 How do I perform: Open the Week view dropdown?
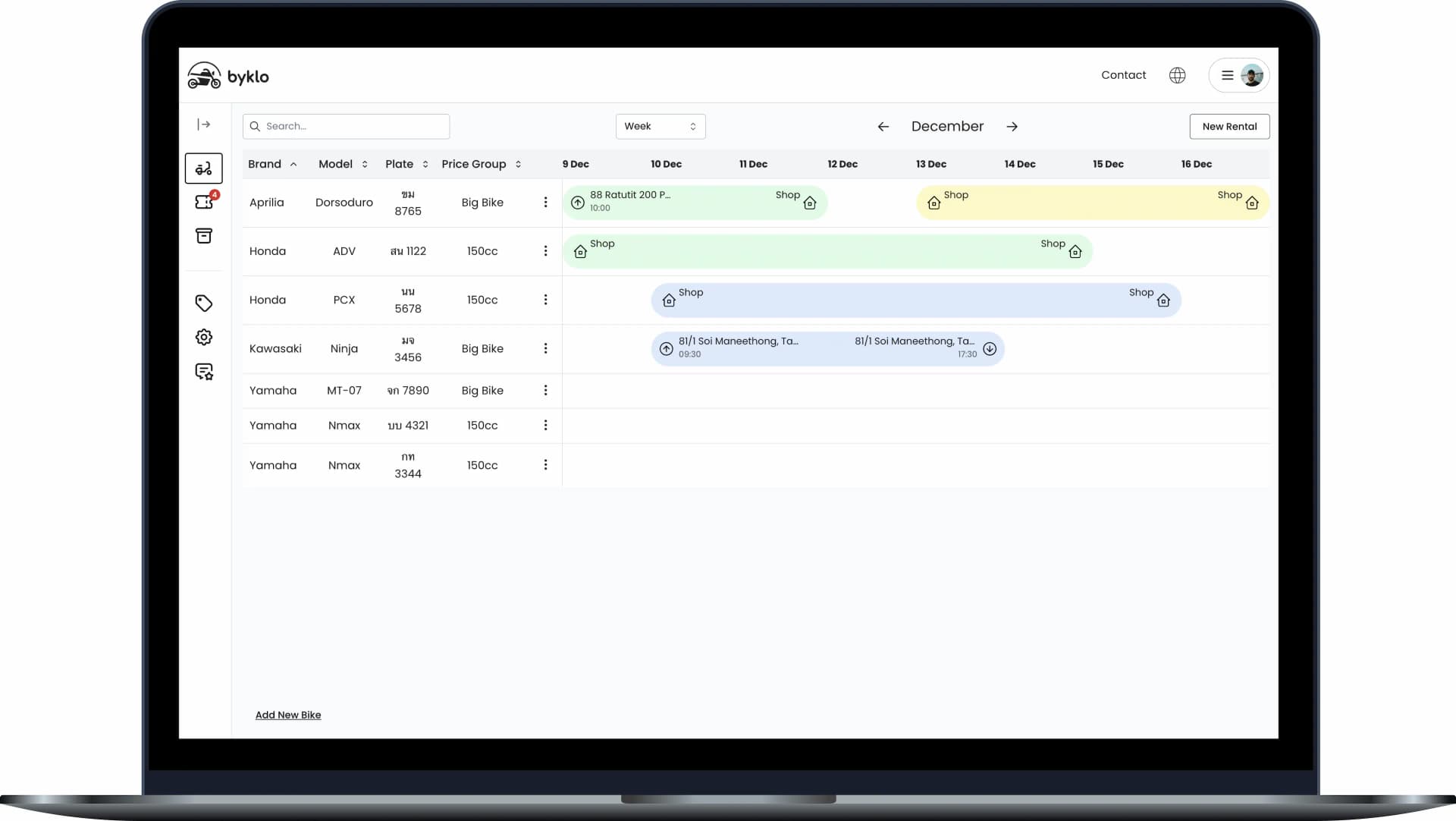(660, 126)
